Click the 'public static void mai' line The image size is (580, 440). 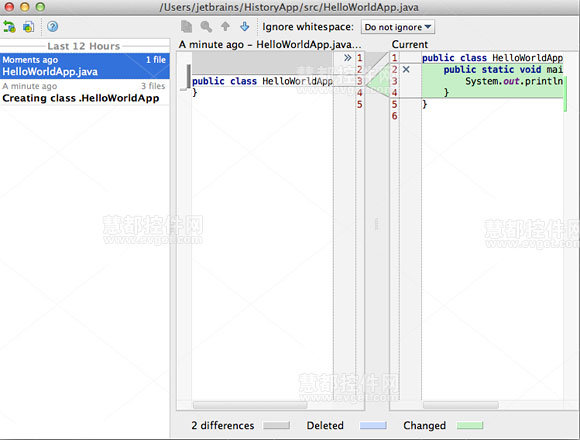pos(503,70)
